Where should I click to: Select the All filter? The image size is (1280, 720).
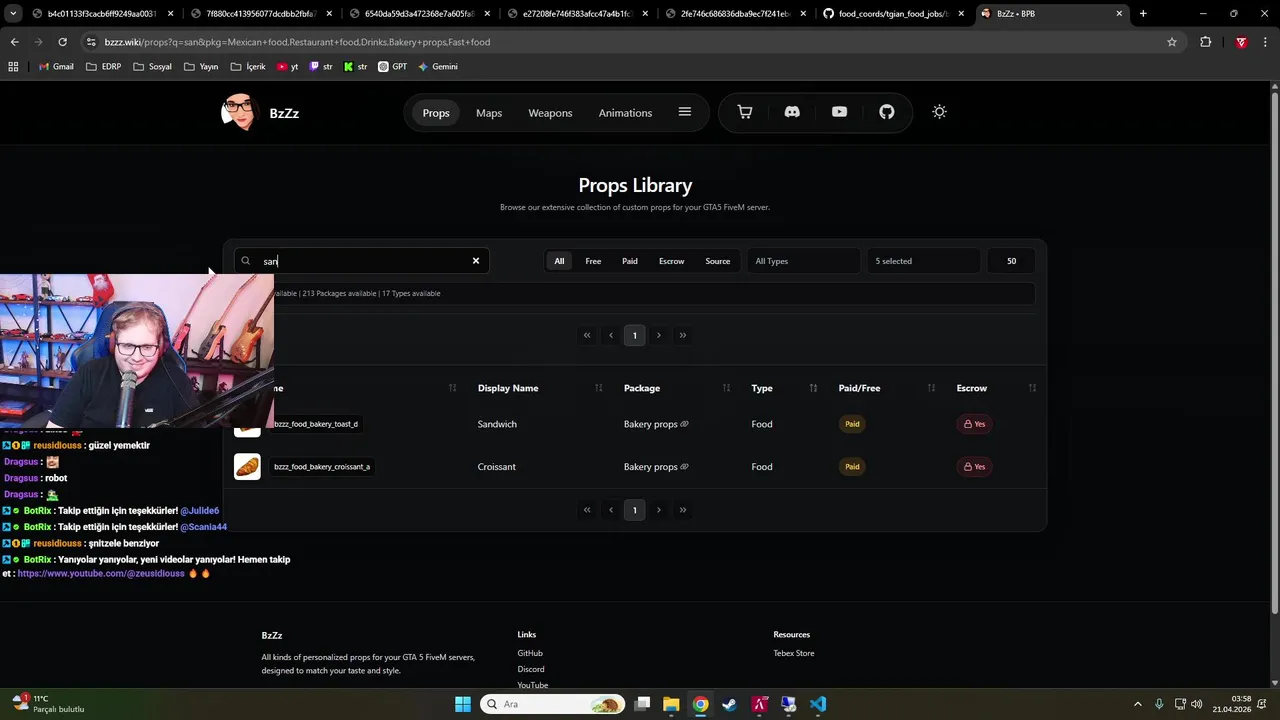click(x=559, y=261)
